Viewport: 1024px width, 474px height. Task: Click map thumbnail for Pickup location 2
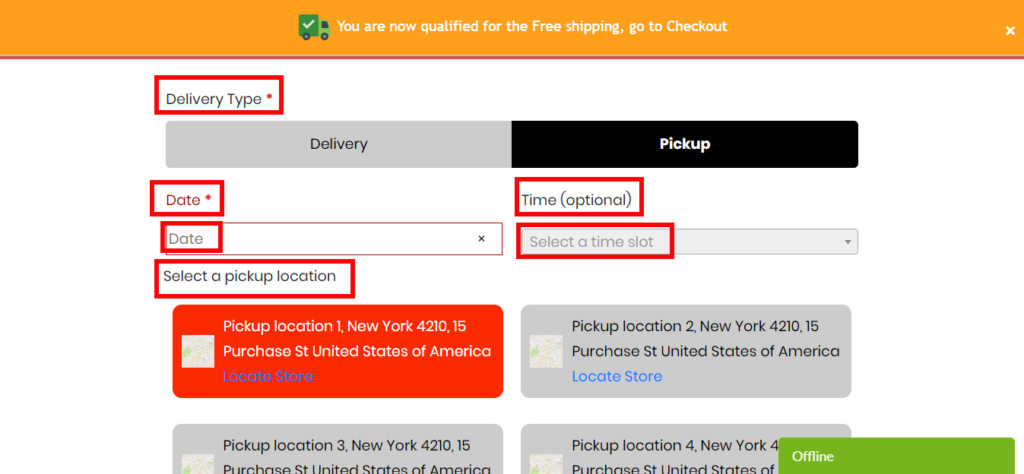546,351
